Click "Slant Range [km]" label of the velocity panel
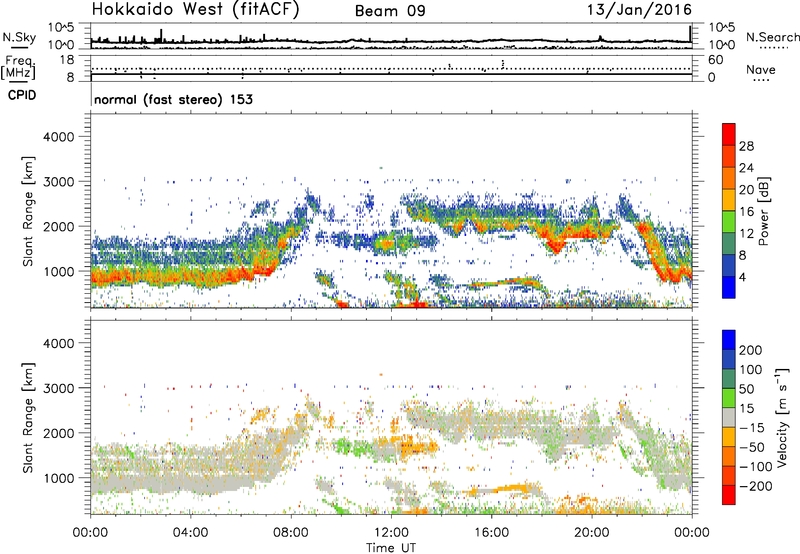800x554 pixels. tap(28, 418)
